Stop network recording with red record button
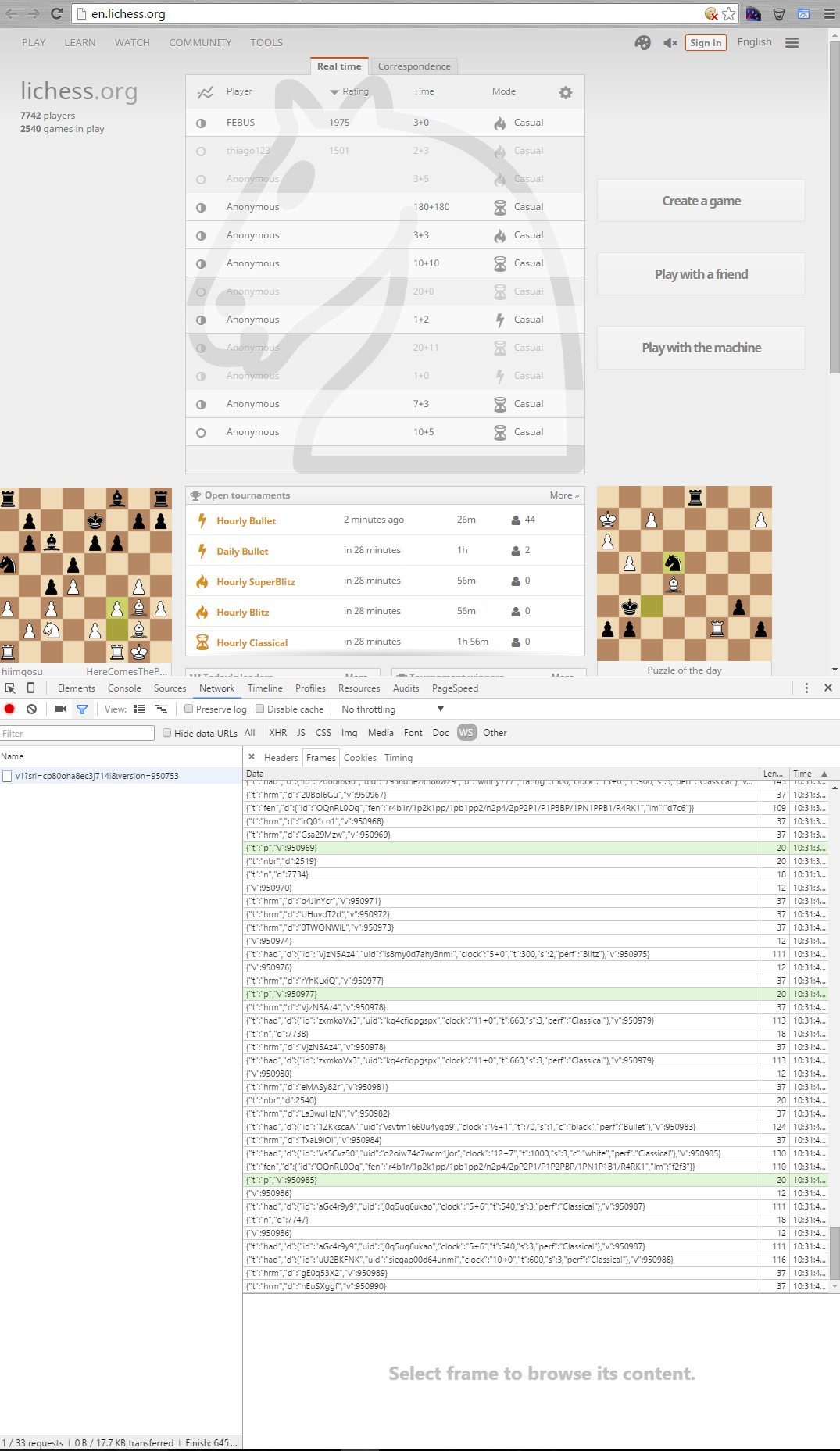 (x=9, y=709)
